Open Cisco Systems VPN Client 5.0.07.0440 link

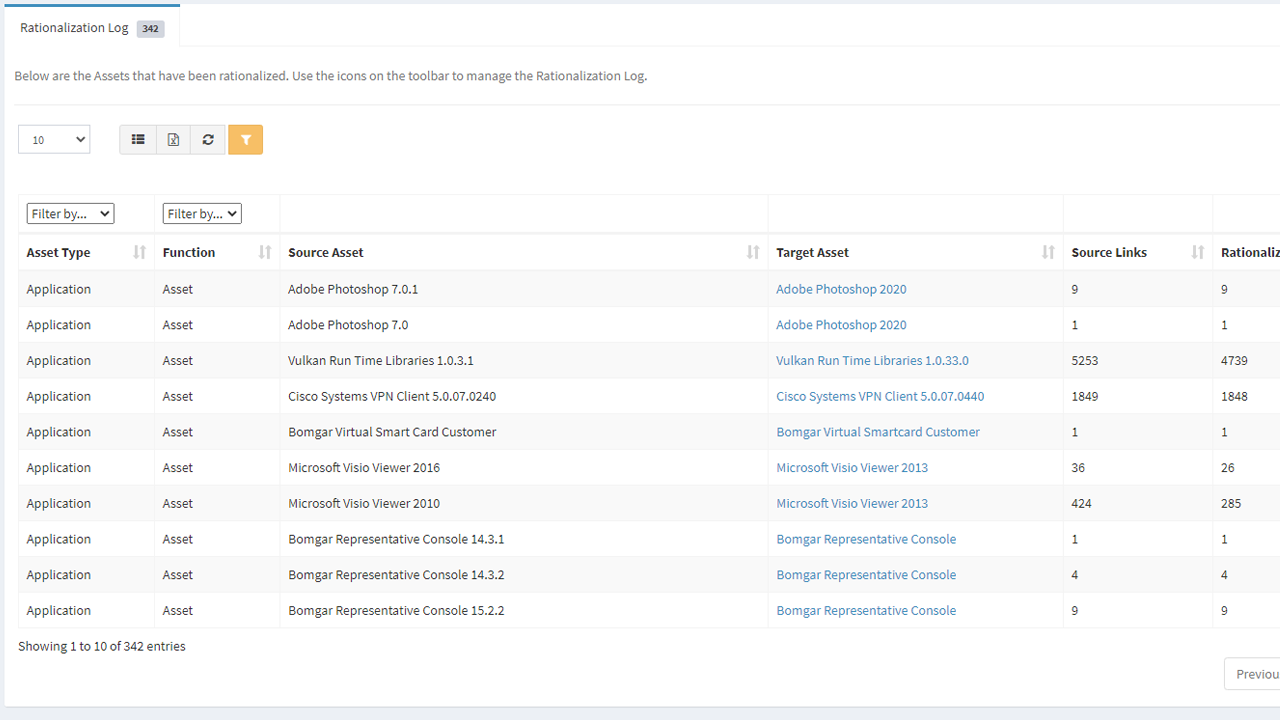pyautogui.click(x=880, y=397)
